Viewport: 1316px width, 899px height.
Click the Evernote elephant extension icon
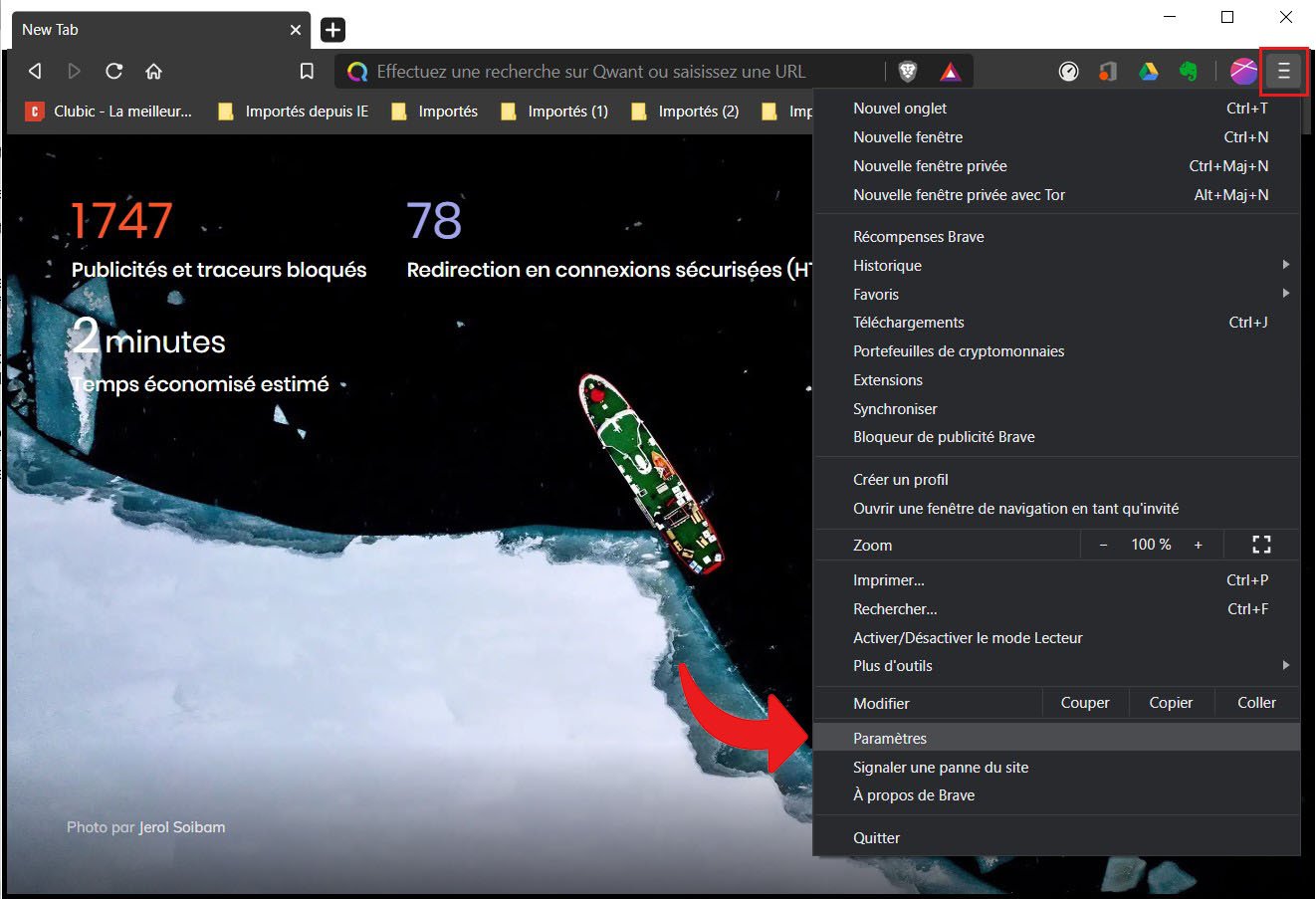1188,72
